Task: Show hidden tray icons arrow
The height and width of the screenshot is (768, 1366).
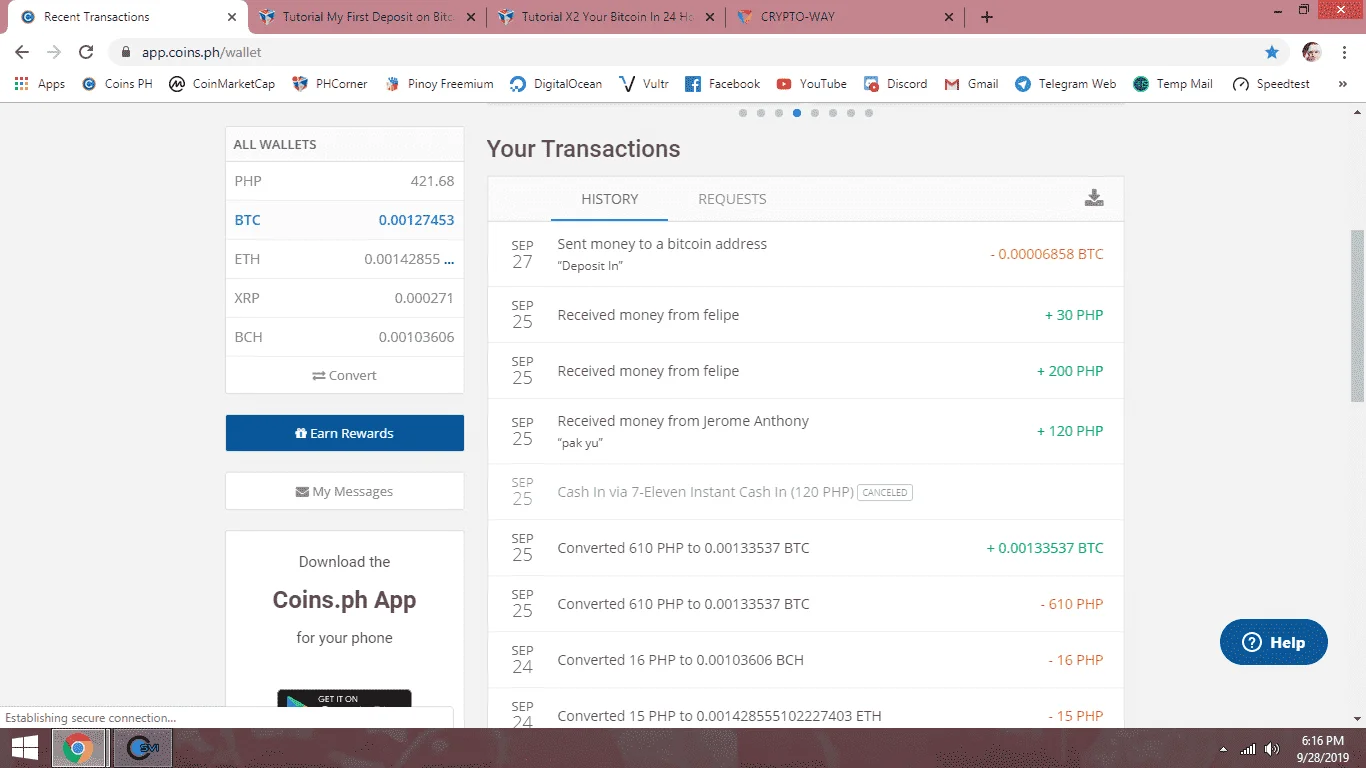Action: (x=1224, y=749)
